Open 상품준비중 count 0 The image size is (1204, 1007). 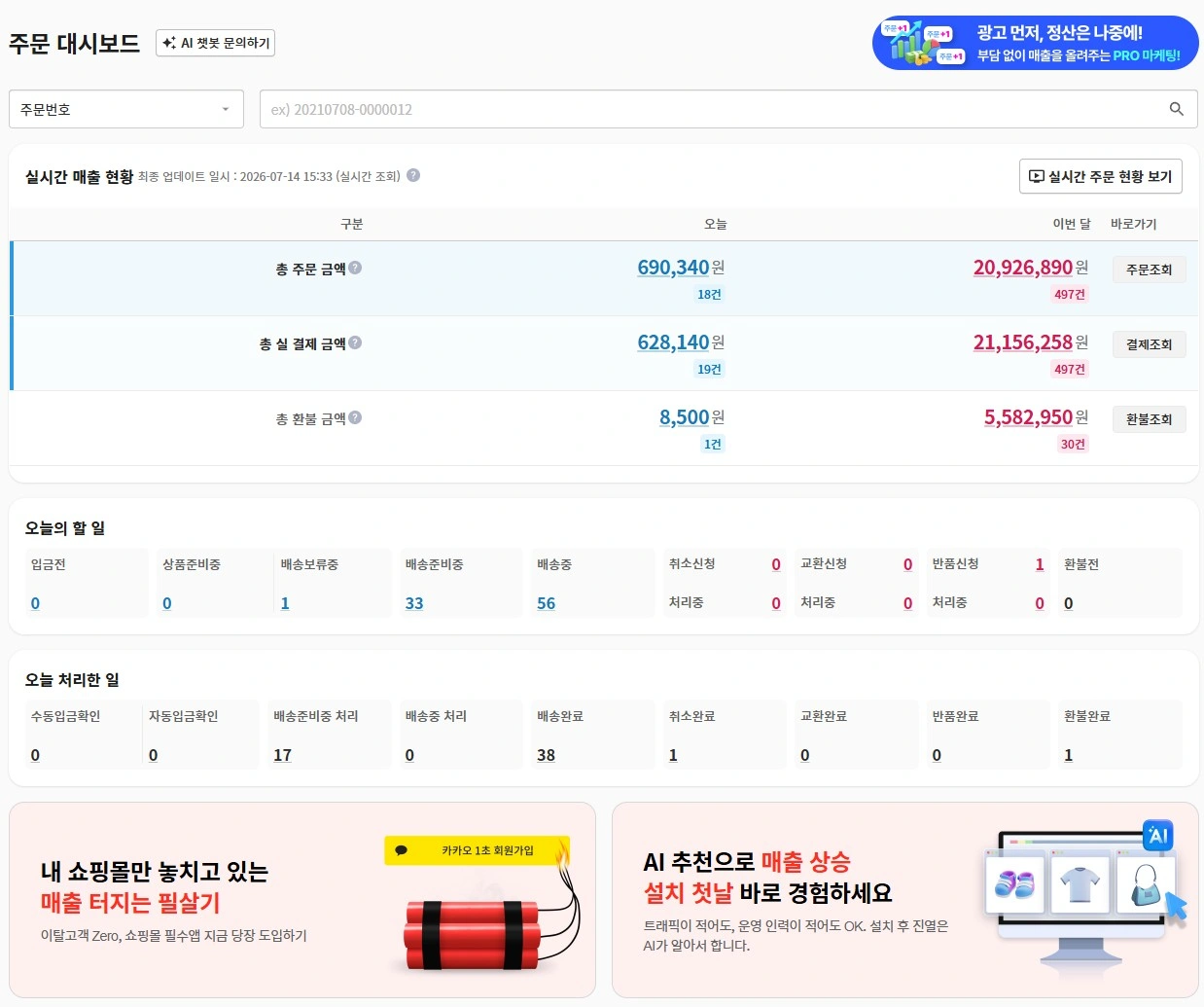tap(167, 603)
